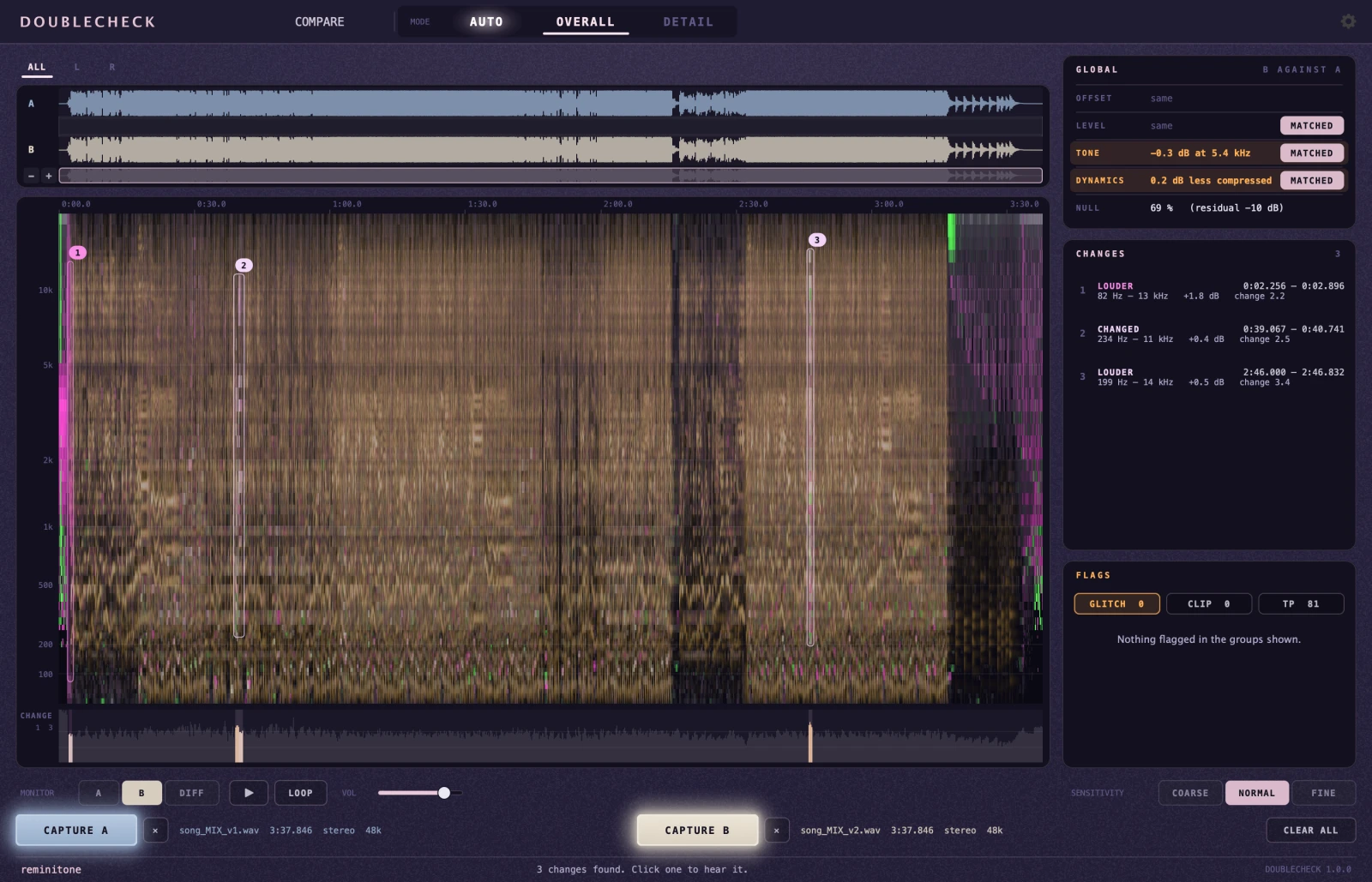Open the COMPARE tab
1372x882 pixels.
coord(320,21)
